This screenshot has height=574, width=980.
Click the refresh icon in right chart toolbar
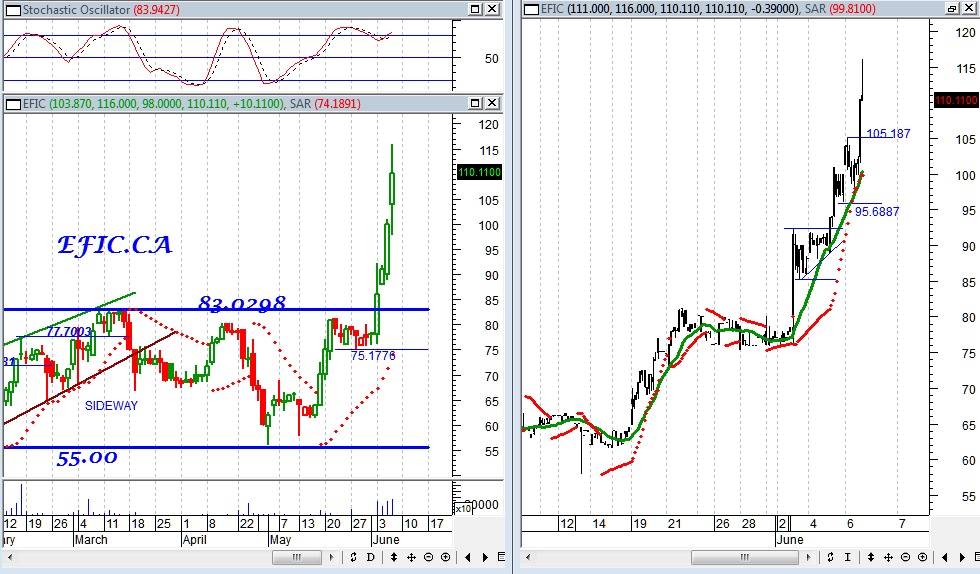tap(832, 557)
